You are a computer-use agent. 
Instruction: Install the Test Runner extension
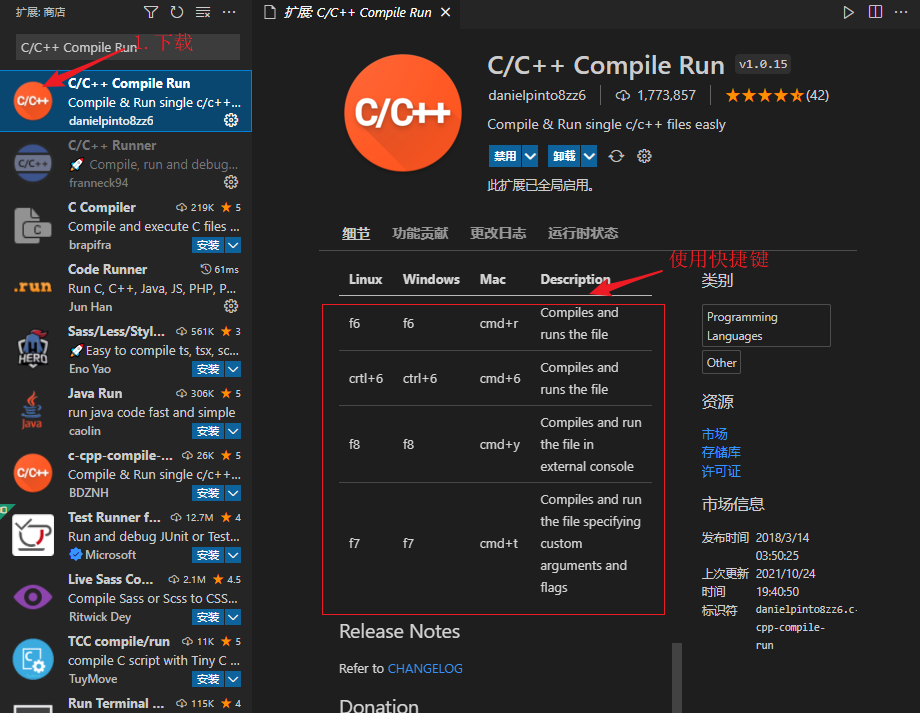(x=208, y=555)
